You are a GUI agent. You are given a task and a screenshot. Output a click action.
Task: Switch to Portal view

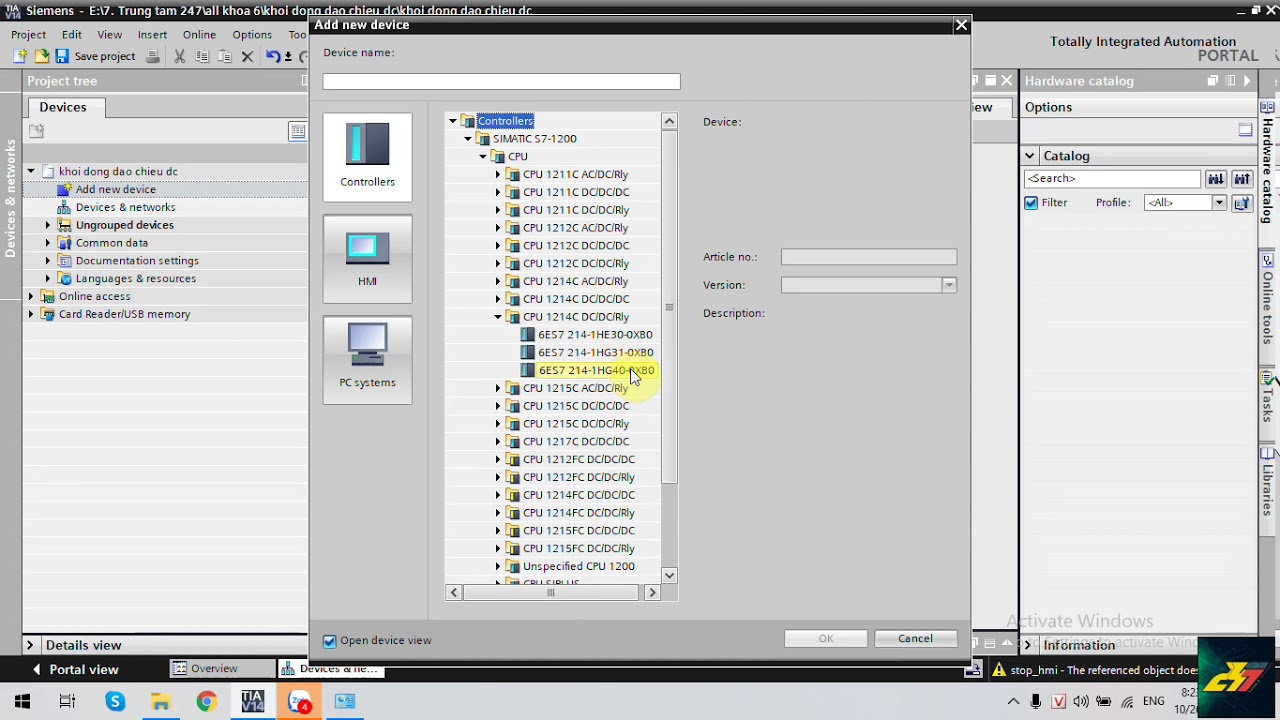(x=75, y=670)
